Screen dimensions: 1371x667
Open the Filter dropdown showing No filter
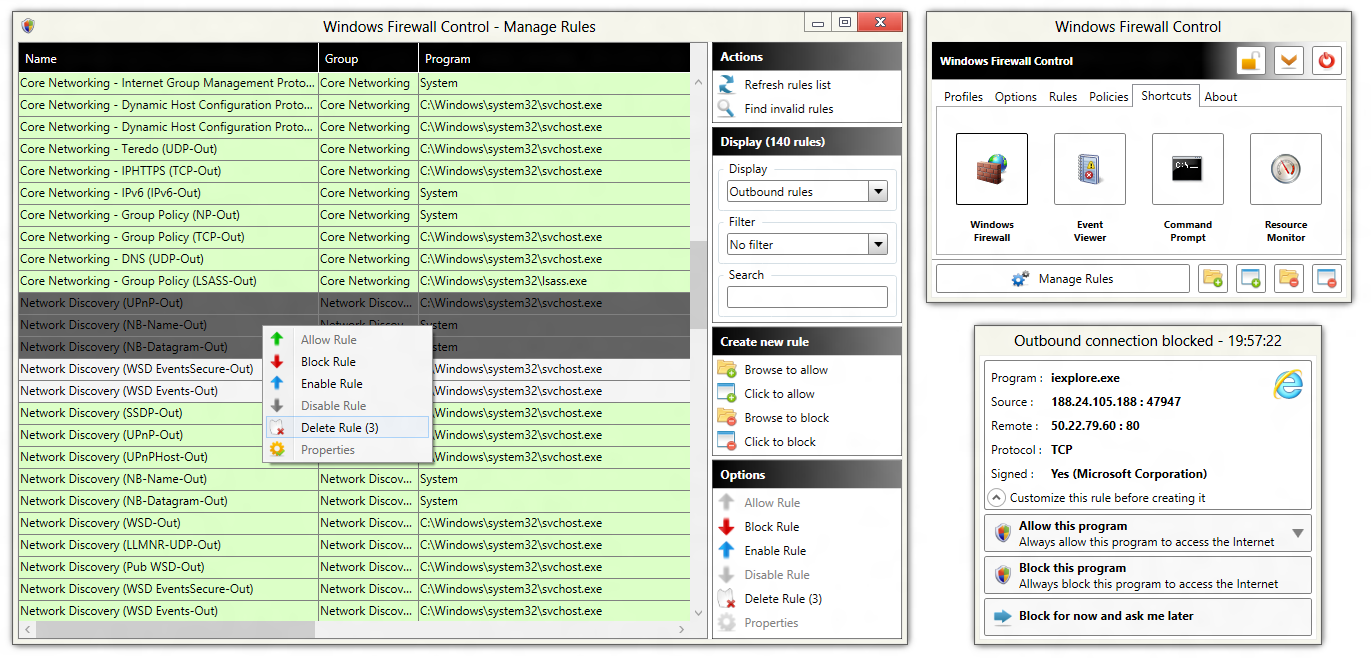(x=877, y=245)
